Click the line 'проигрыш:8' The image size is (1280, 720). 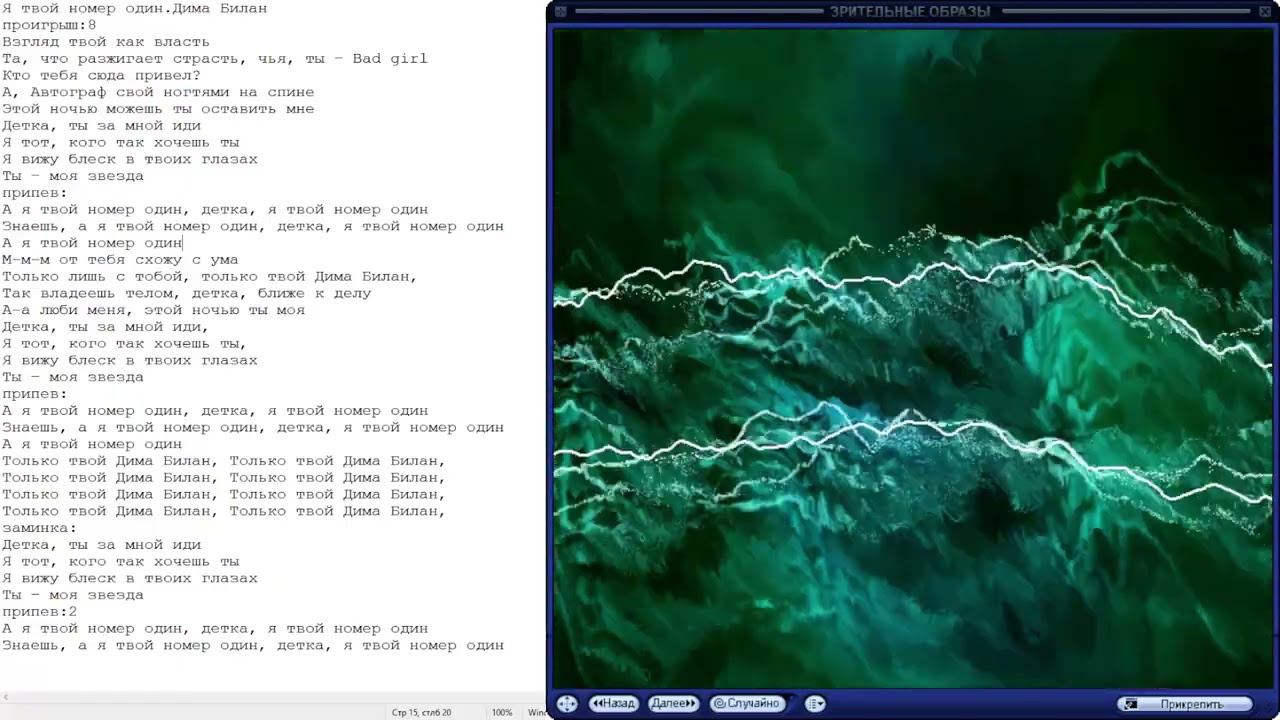(49, 25)
